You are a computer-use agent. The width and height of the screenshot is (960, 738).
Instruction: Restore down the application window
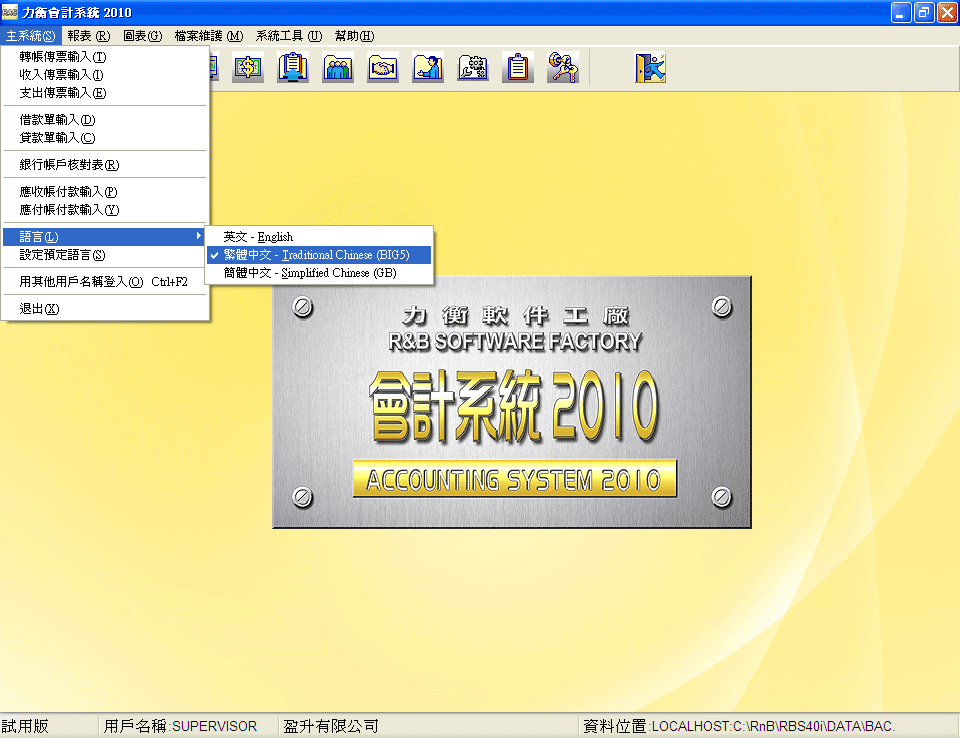924,12
